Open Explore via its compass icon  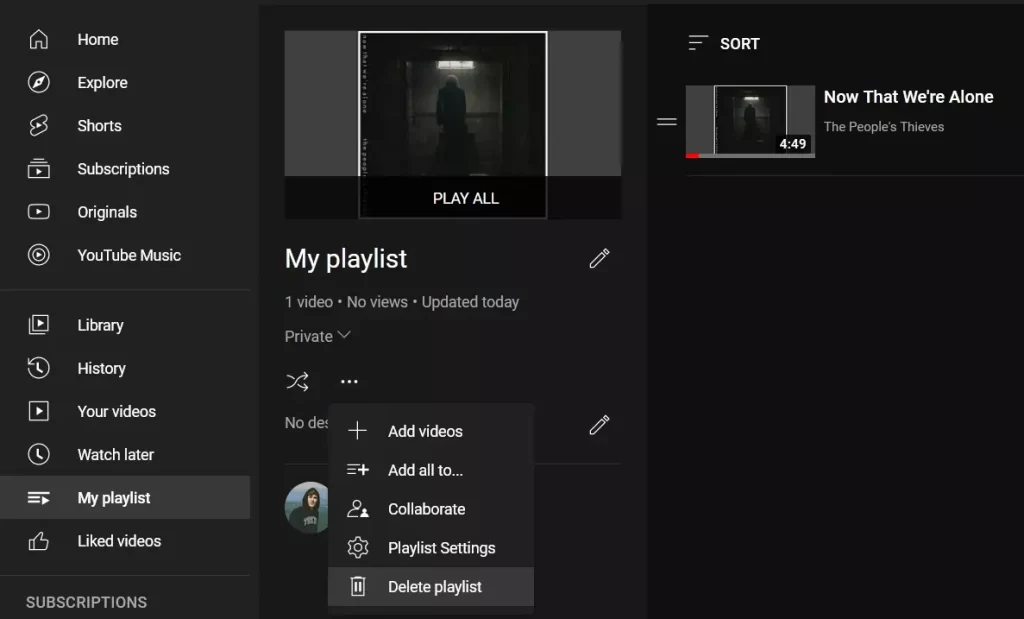(39, 82)
